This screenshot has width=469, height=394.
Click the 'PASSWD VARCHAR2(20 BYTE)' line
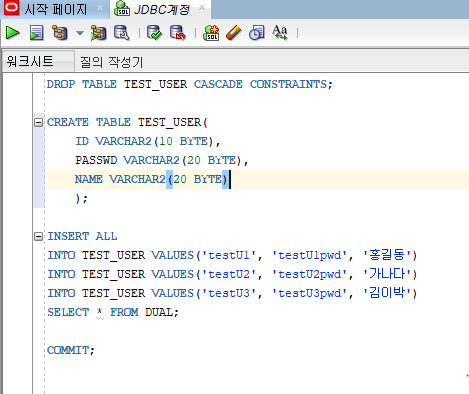click(x=161, y=160)
